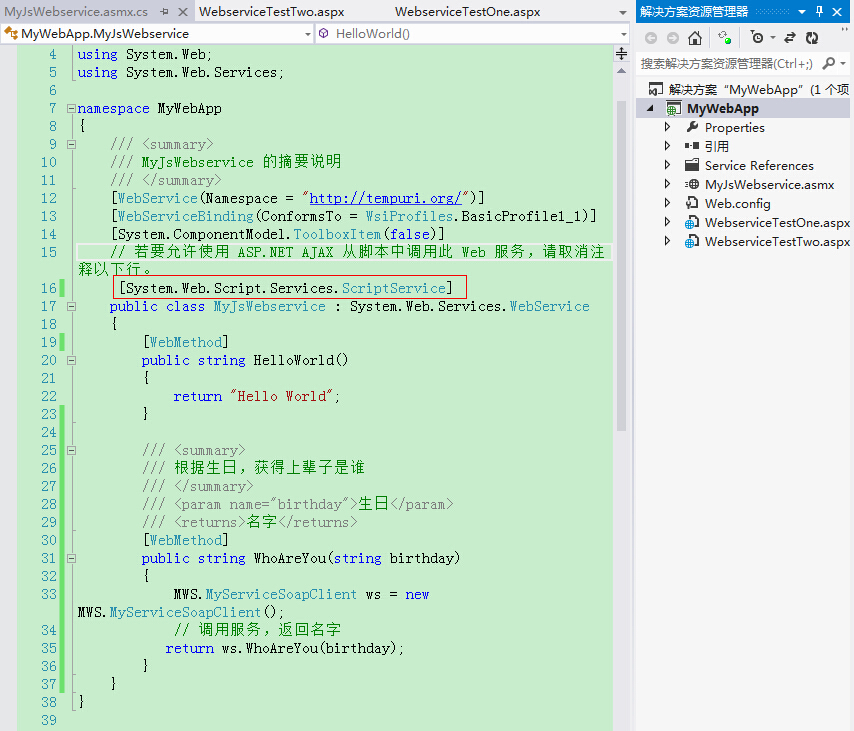
Task: Open the document tab overflow list
Action: click(x=623, y=13)
